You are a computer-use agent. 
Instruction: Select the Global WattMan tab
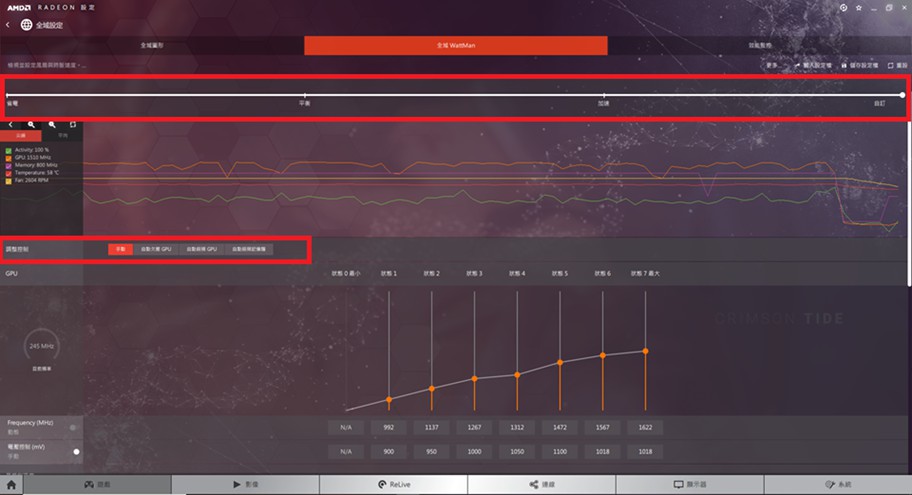click(456, 45)
